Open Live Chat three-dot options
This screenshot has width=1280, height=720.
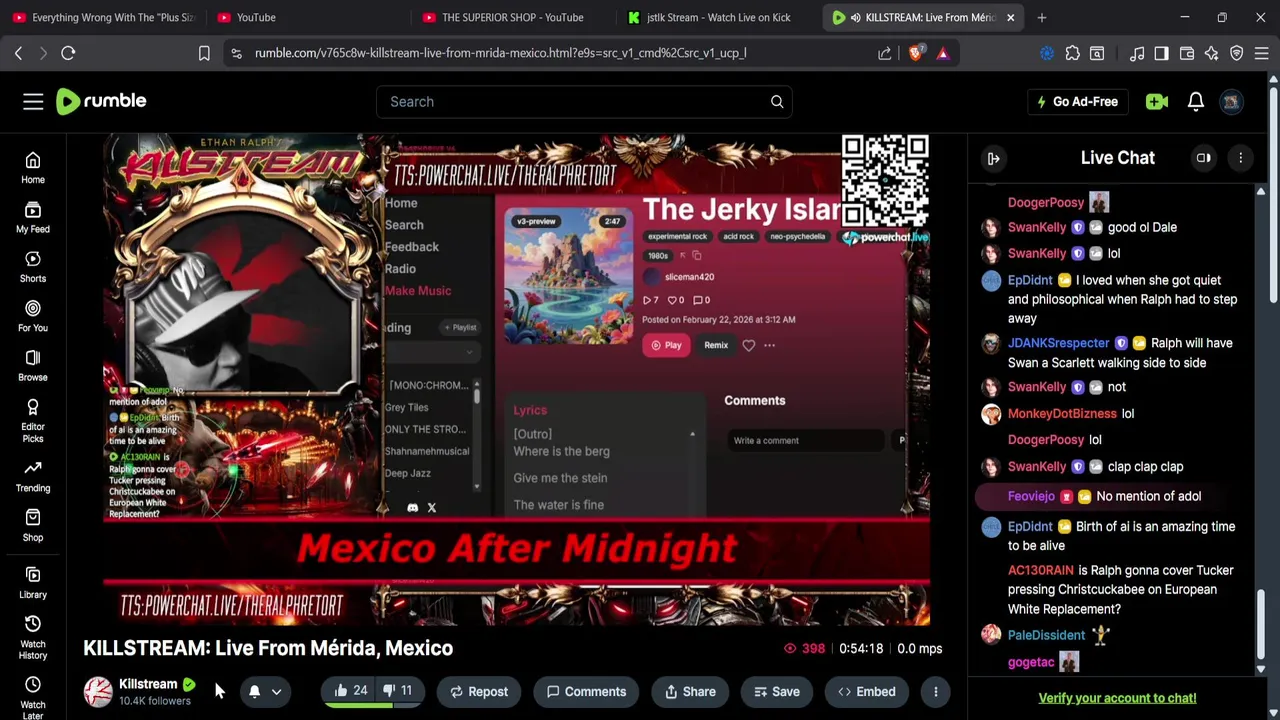point(1241,158)
